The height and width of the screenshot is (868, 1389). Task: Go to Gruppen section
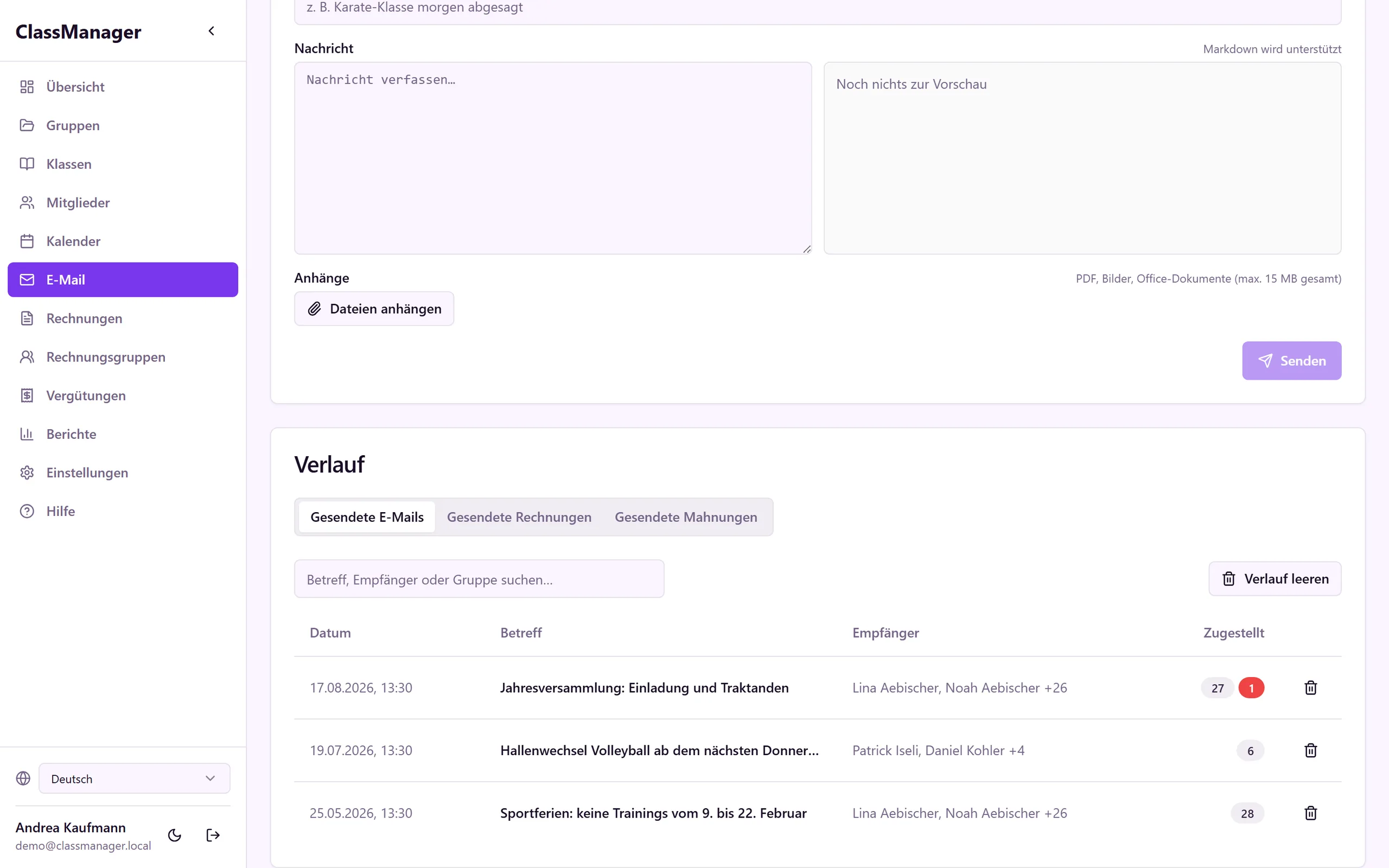[x=123, y=125]
